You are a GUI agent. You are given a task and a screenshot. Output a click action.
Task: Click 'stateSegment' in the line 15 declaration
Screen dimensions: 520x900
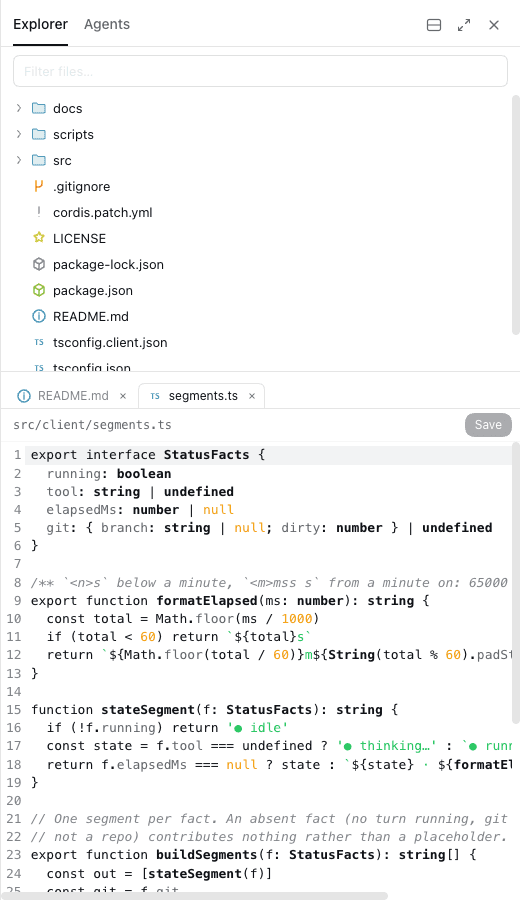tap(148, 709)
